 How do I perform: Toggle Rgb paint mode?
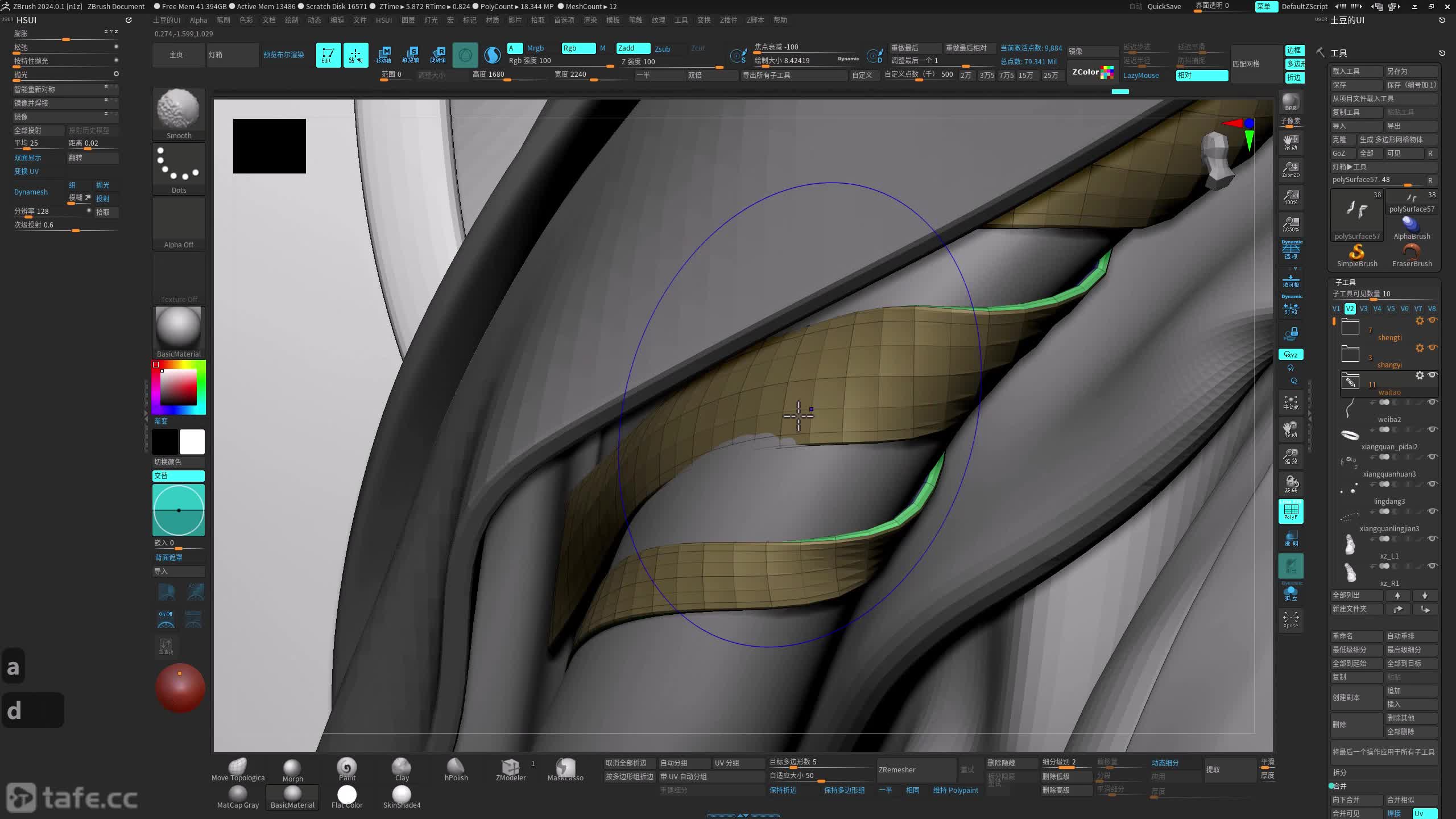(578, 48)
